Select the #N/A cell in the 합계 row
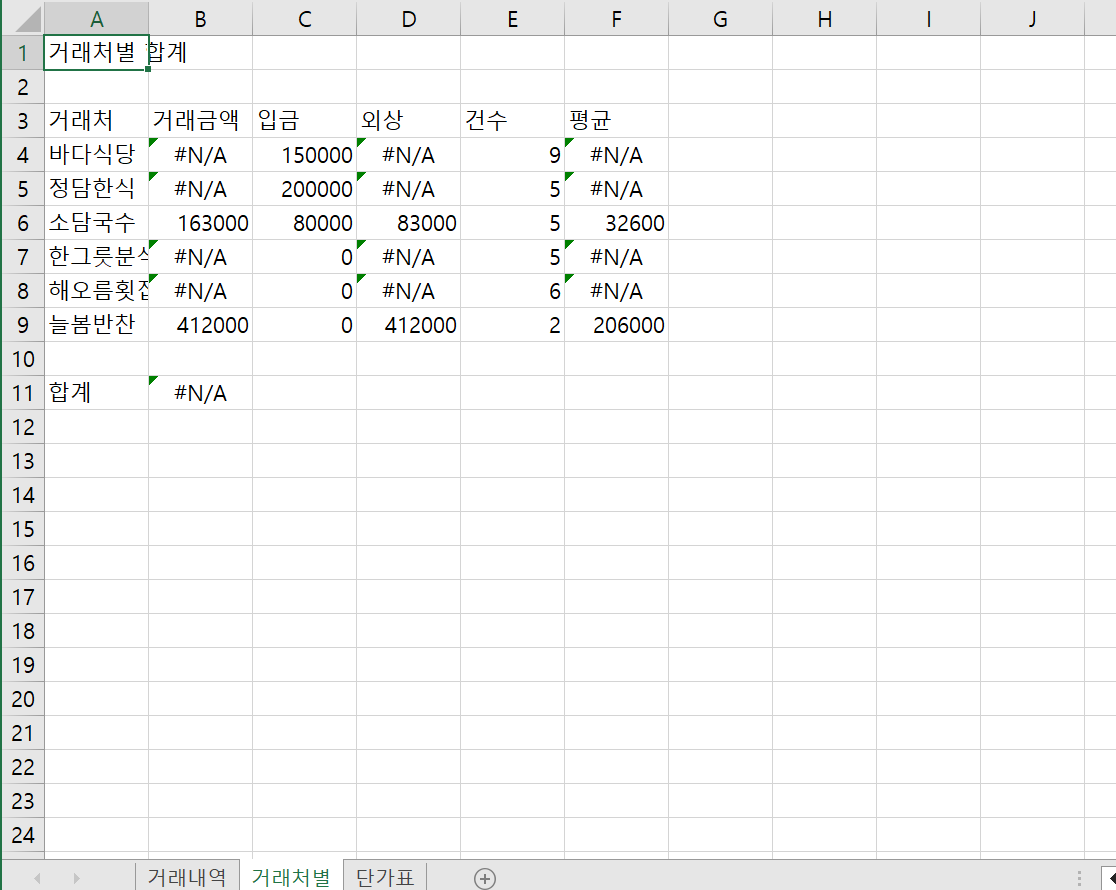This screenshot has width=1116, height=890. tap(200, 392)
